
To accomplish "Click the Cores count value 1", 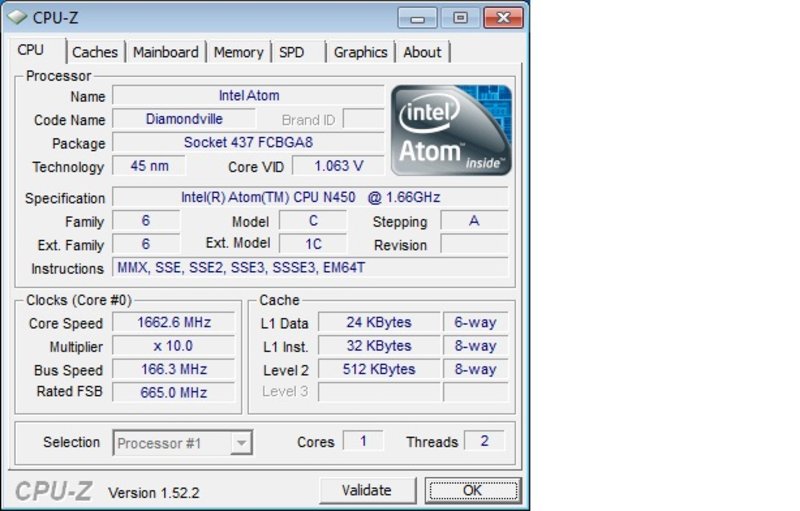I will pos(363,441).
